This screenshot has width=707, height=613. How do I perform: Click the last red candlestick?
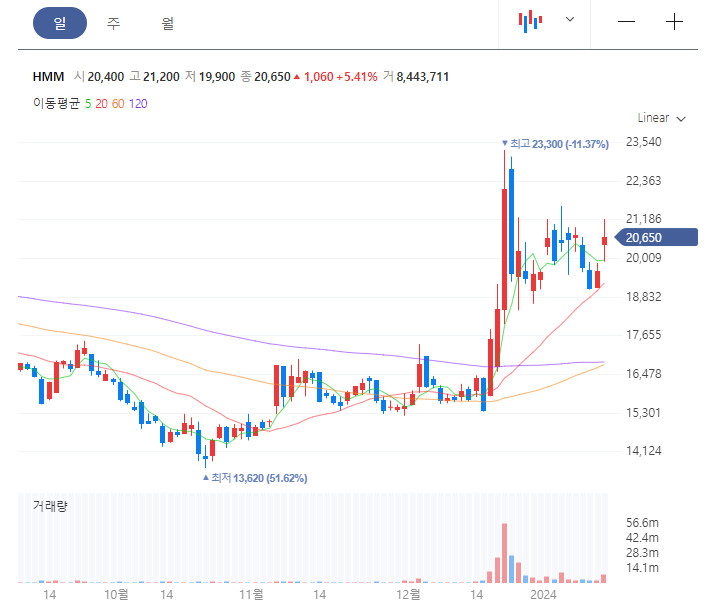[x=605, y=240]
